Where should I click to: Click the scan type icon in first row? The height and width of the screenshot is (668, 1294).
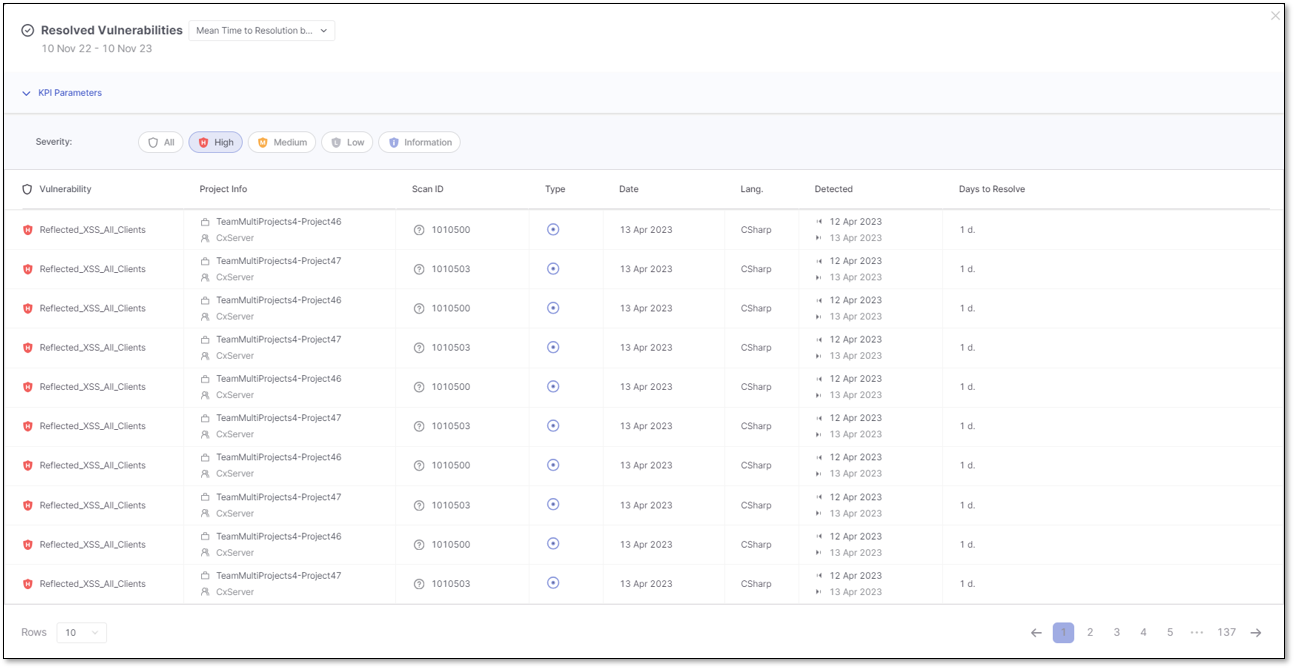(553, 230)
